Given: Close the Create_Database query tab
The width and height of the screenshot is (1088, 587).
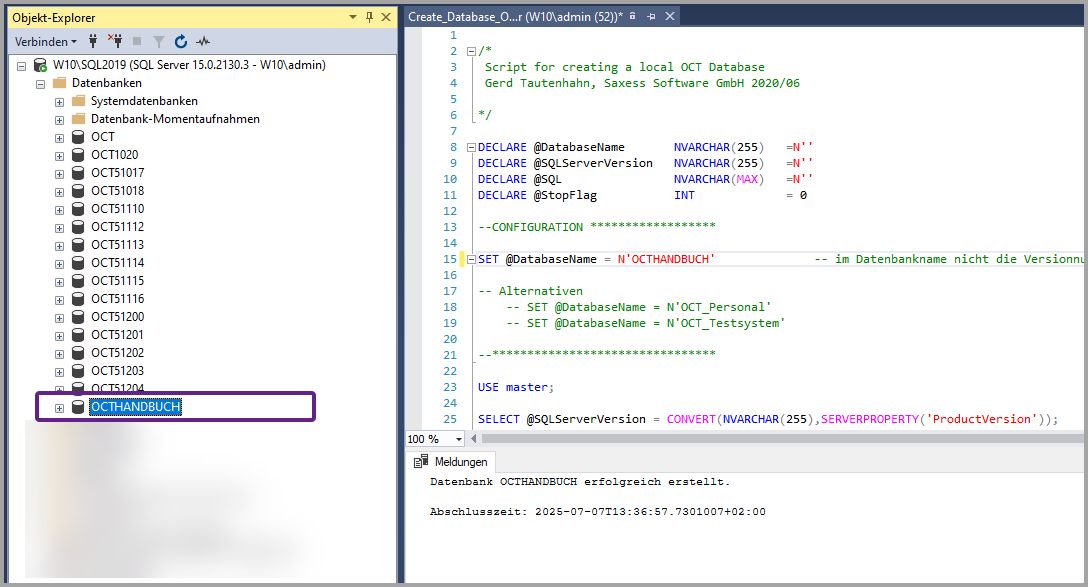Looking at the screenshot, I should pos(670,17).
